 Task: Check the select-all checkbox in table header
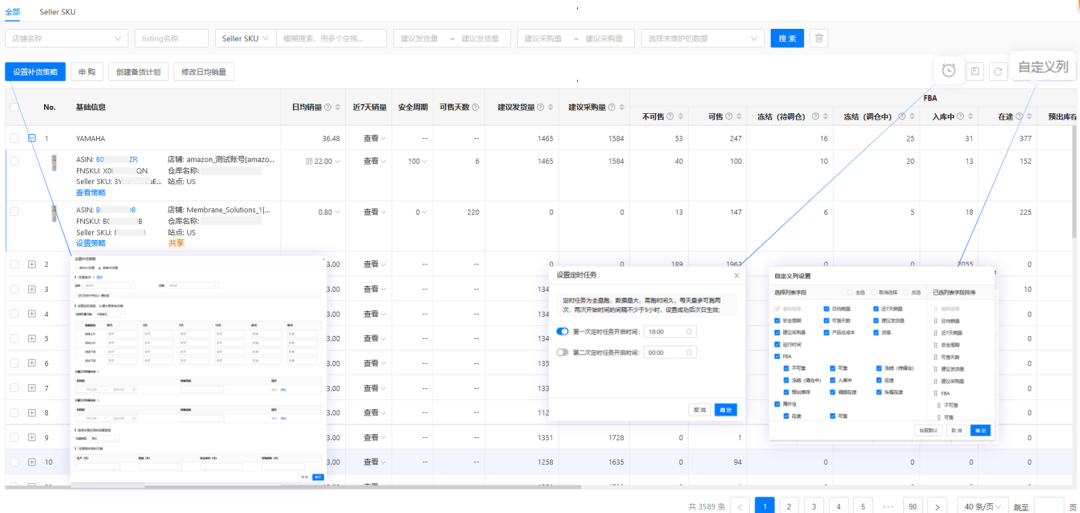(x=14, y=106)
